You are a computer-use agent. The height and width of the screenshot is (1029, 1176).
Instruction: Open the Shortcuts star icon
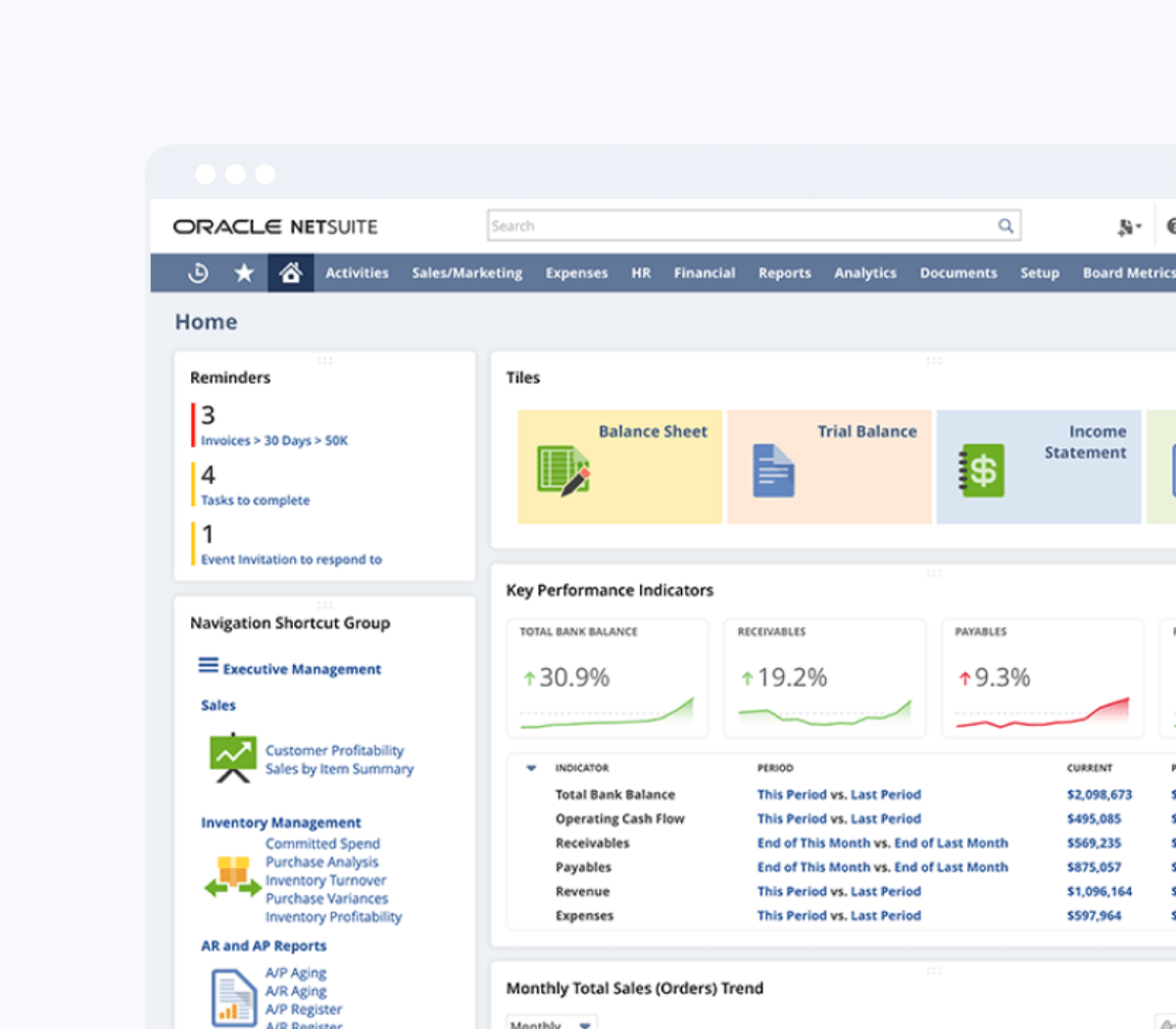click(244, 273)
